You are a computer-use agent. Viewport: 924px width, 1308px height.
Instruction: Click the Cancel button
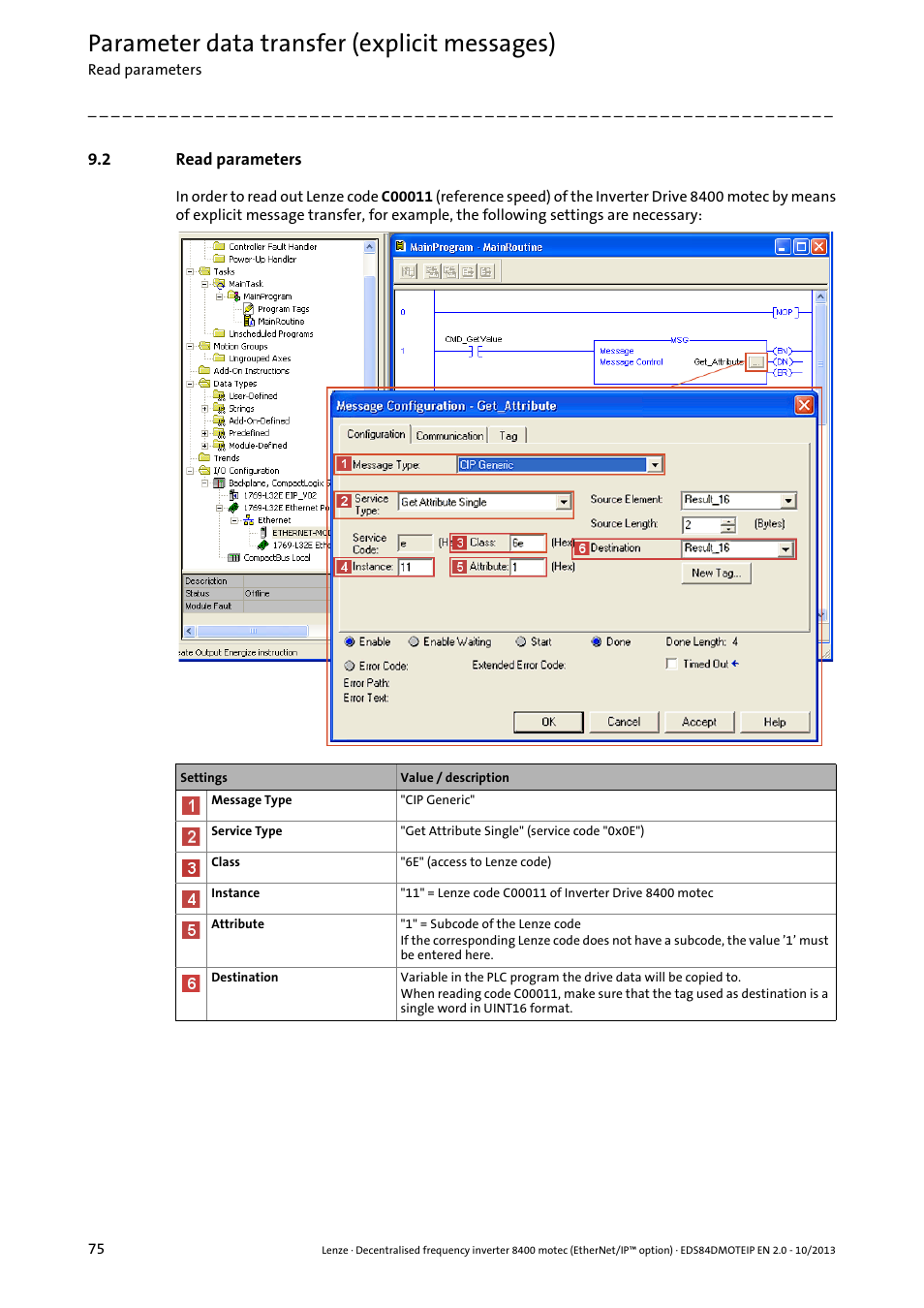(624, 722)
